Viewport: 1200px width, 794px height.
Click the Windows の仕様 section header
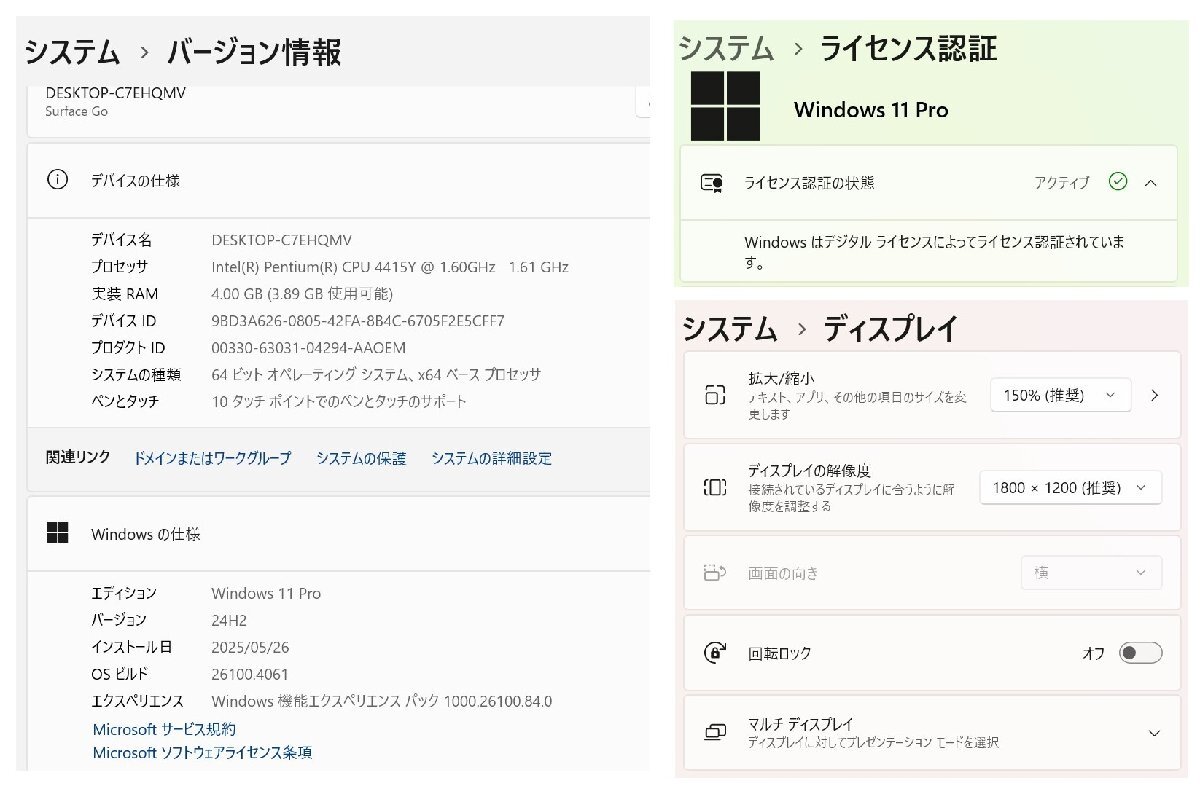pos(338,533)
